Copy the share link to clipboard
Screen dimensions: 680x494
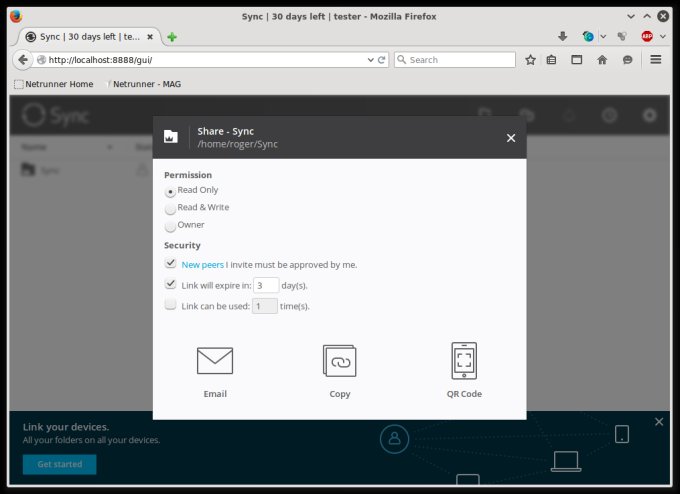tap(340, 361)
